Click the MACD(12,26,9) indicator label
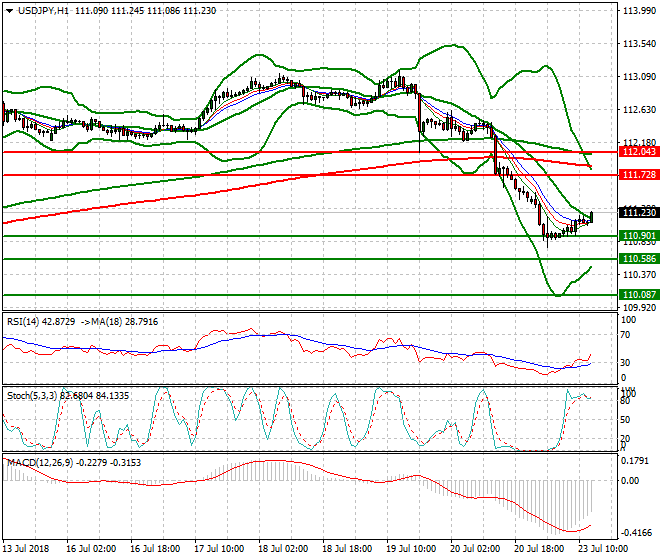 click(37, 465)
